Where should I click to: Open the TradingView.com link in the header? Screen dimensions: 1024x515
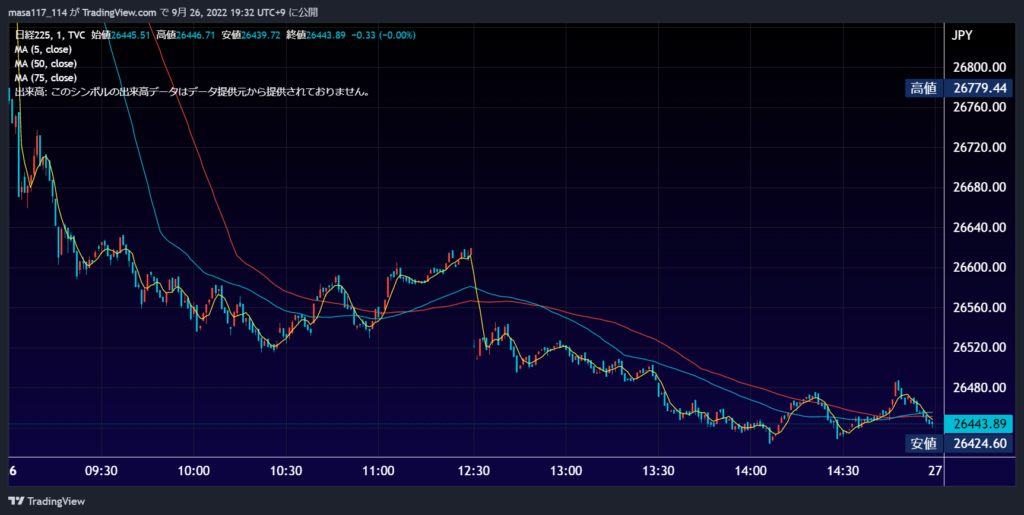[120, 12]
